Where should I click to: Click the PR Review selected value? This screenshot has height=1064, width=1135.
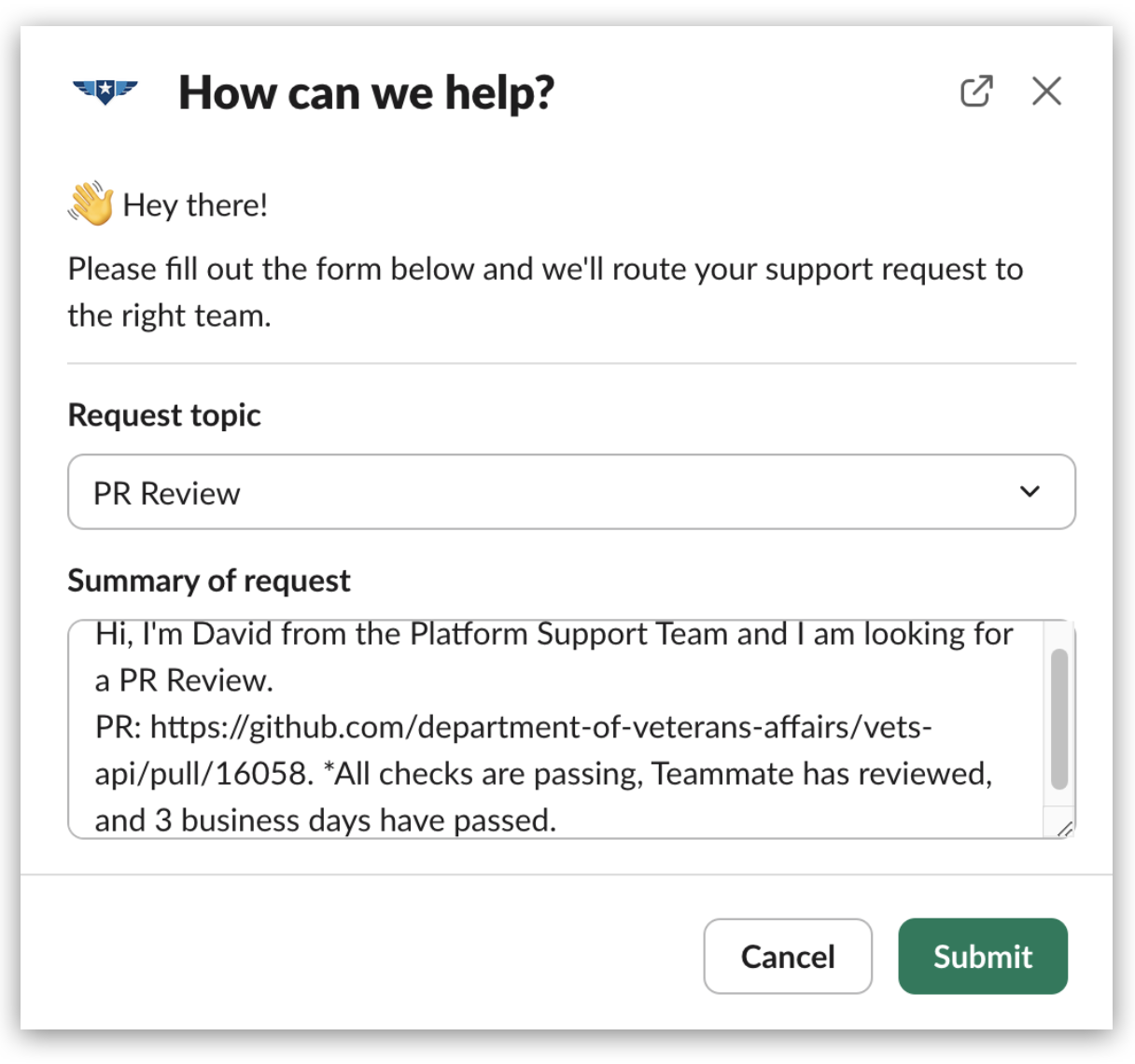tap(167, 493)
